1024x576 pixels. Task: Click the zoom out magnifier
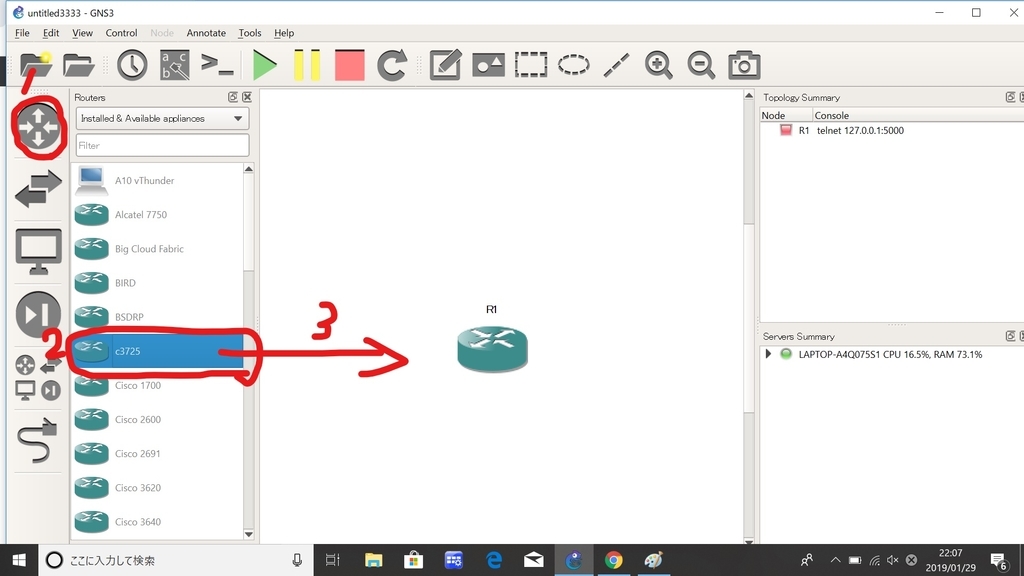(701, 65)
